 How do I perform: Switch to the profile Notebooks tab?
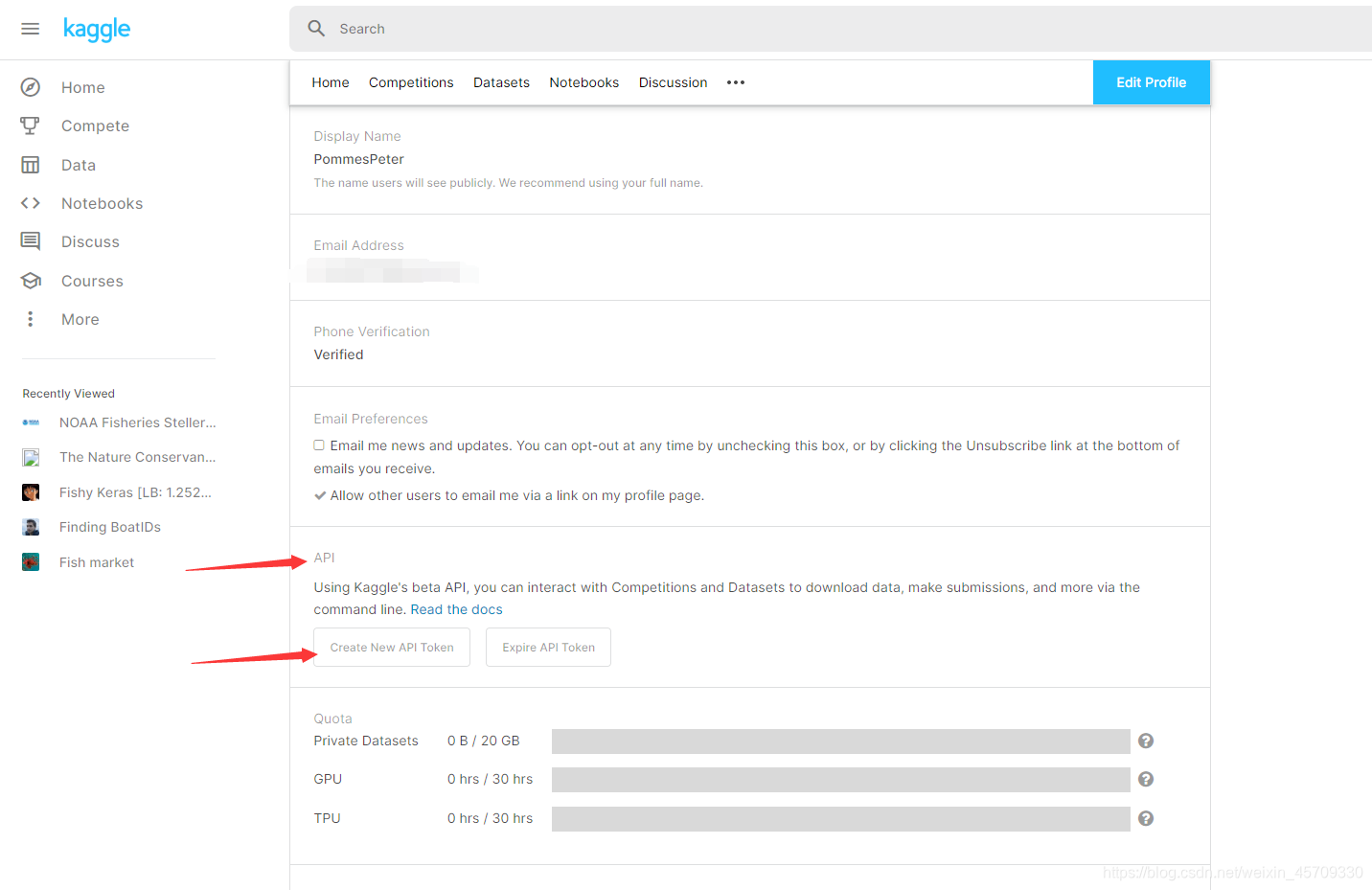click(x=584, y=82)
